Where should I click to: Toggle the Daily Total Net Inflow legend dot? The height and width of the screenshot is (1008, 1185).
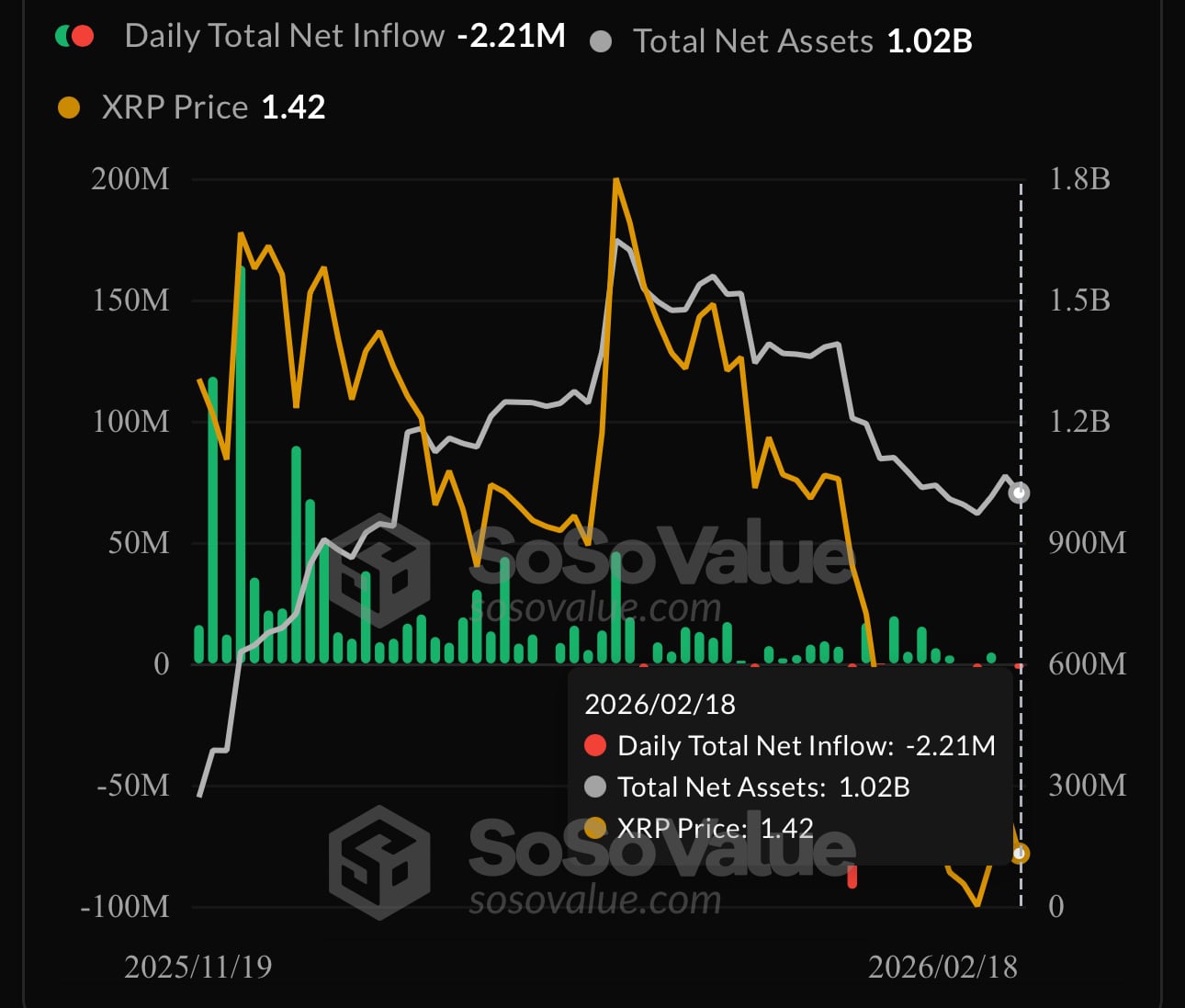pos(74,37)
